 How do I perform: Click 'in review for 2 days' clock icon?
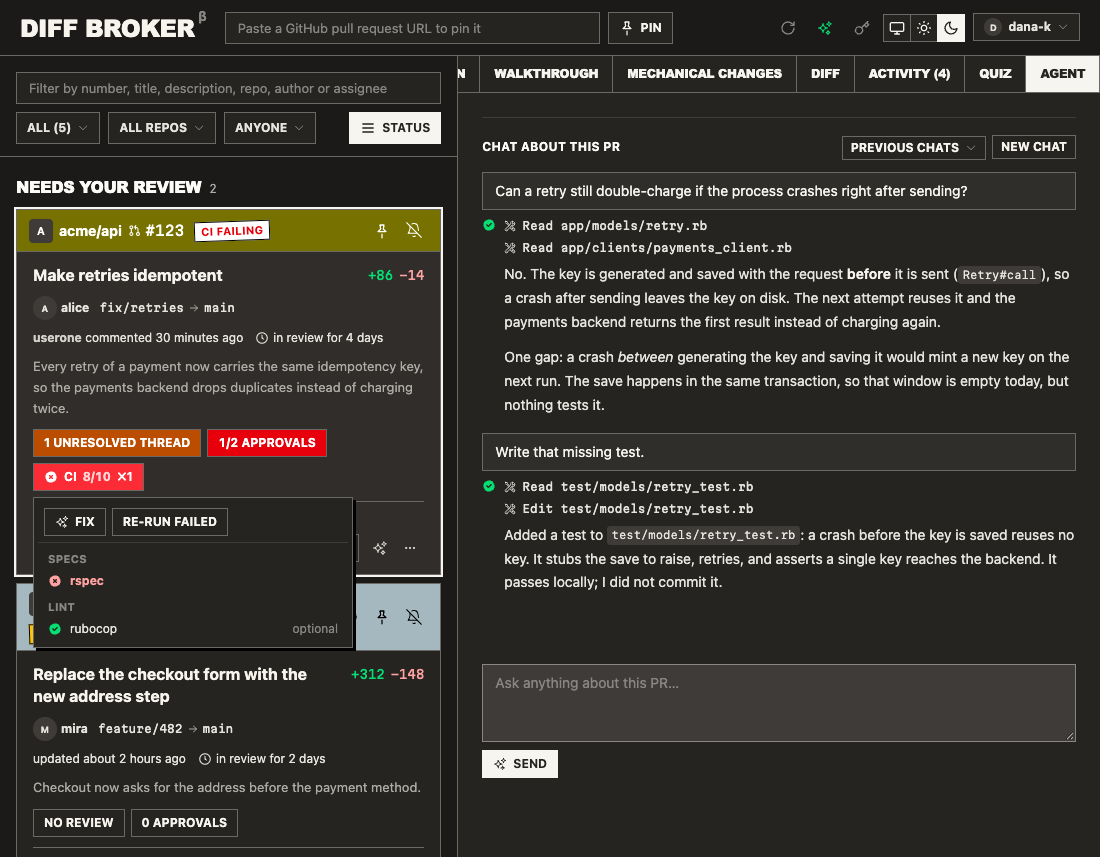coord(205,759)
